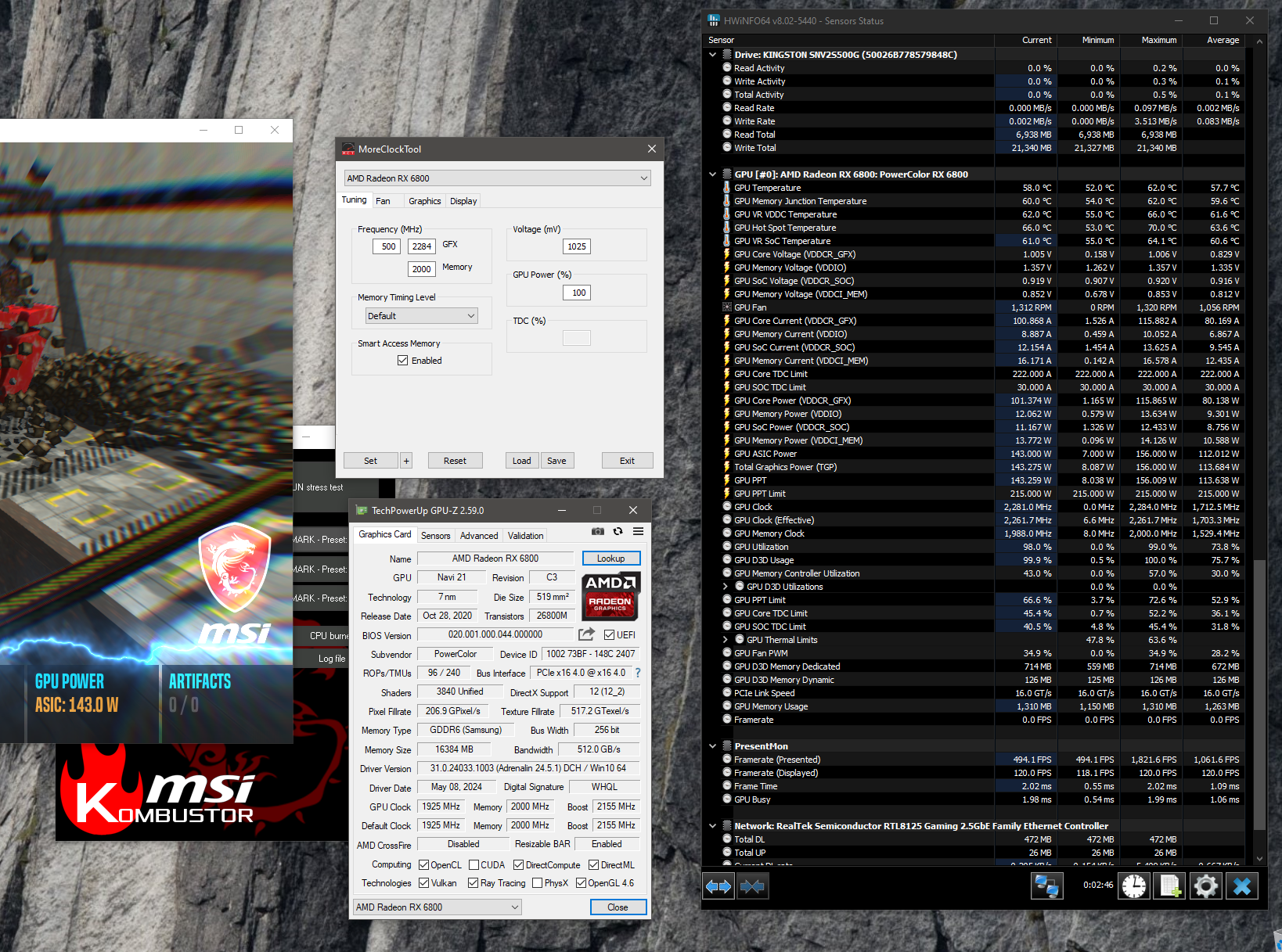1282x952 pixels.
Task: Refresh GPU-Z data with refresh icon
Action: pos(618,532)
